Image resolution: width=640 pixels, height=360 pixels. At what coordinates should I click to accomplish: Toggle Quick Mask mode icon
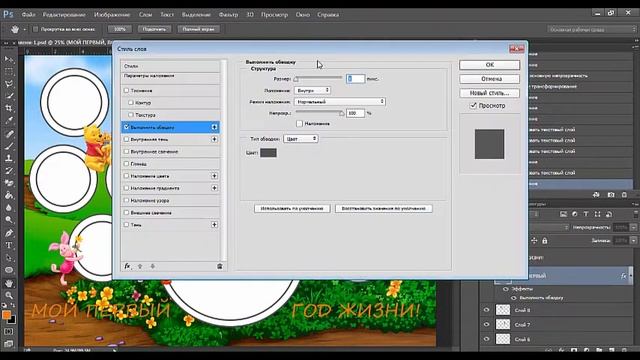tap(9, 332)
